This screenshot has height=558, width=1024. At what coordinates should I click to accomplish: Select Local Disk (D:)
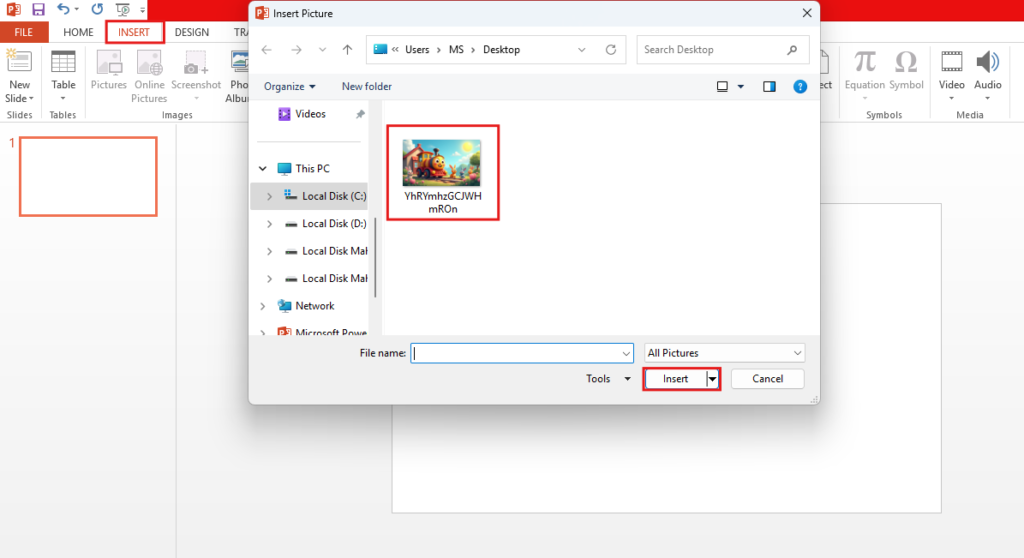pos(334,223)
